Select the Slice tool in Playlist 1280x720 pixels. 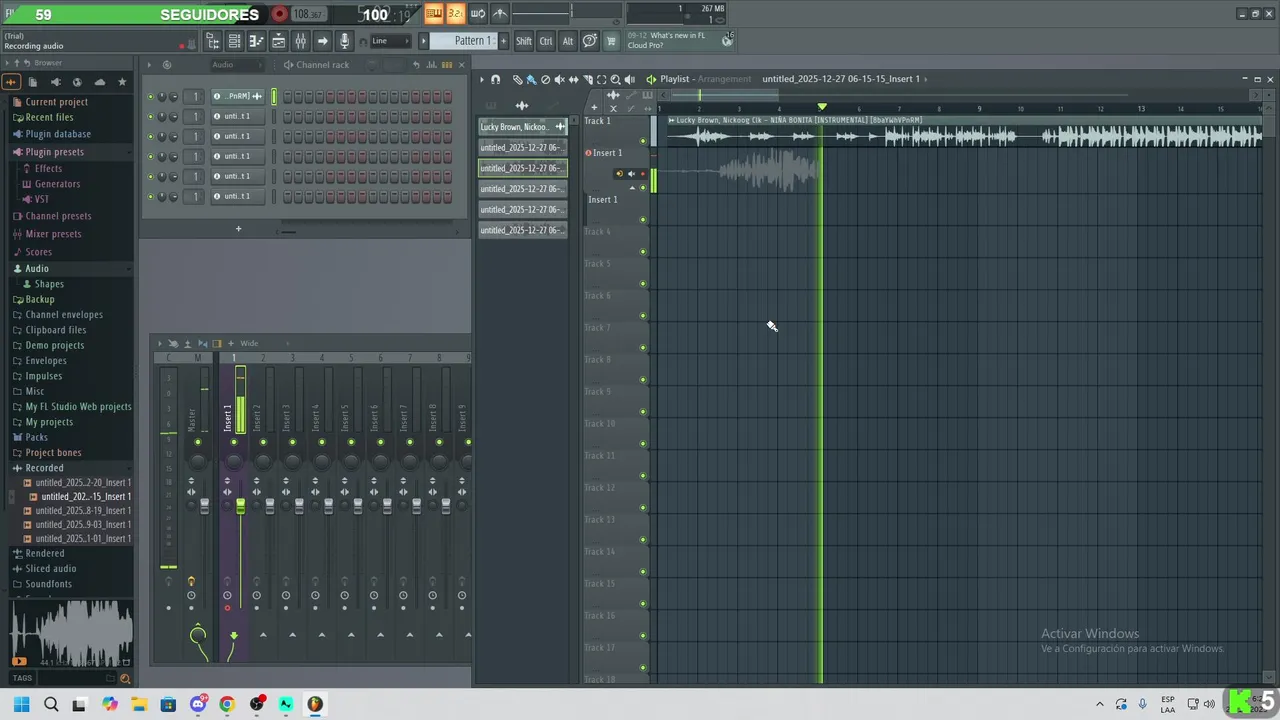tap(587, 79)
